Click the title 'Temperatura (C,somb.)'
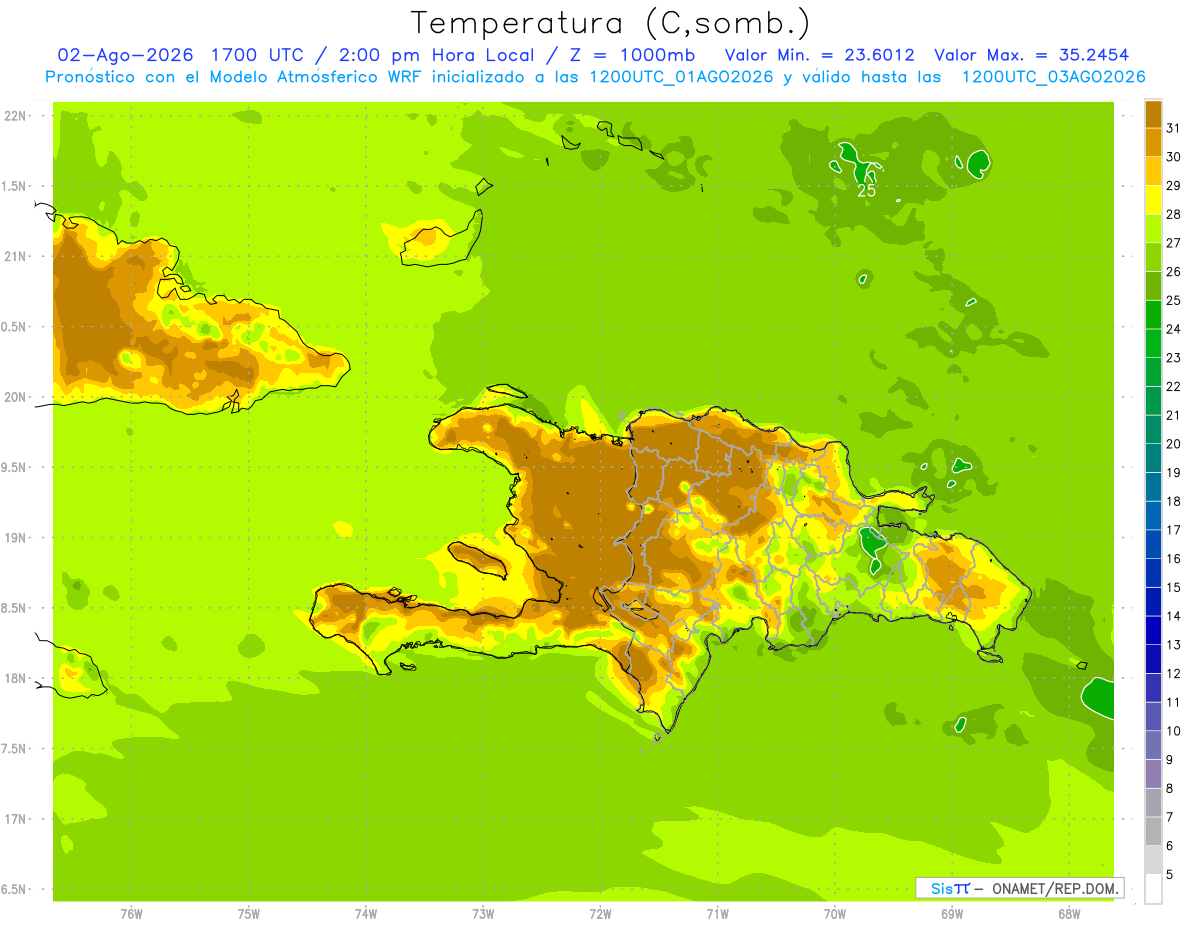This screenshot has height=927, width=1200. [612, 23]
